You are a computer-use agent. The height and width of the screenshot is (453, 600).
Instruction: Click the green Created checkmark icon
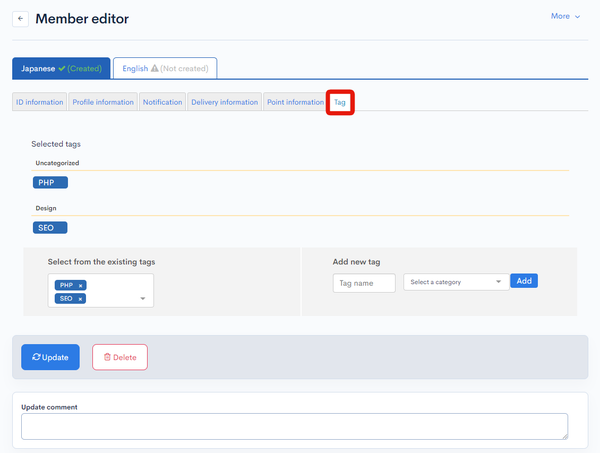tap(62, 68)
